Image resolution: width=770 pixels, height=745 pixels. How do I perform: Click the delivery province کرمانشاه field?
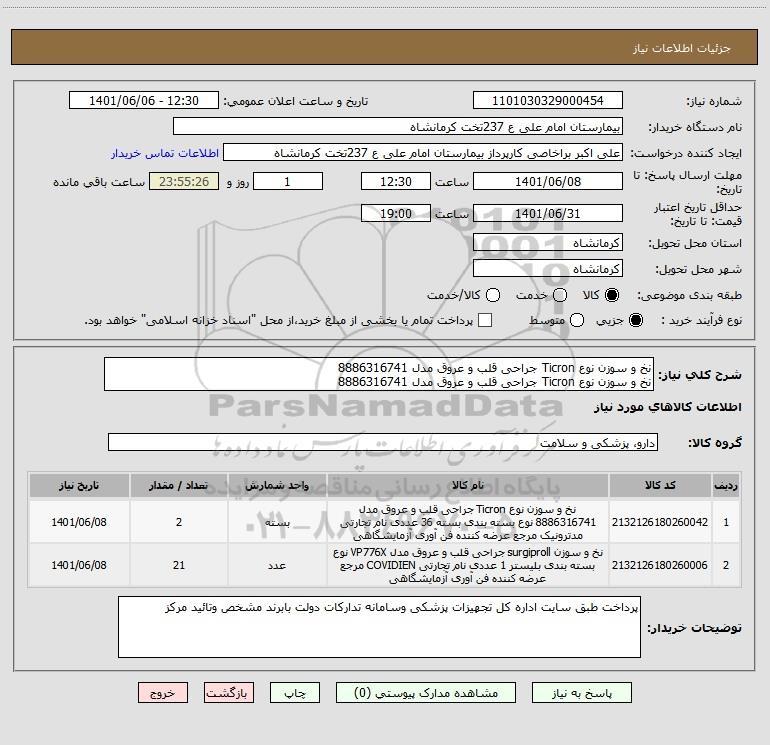[x=548, y=242]
